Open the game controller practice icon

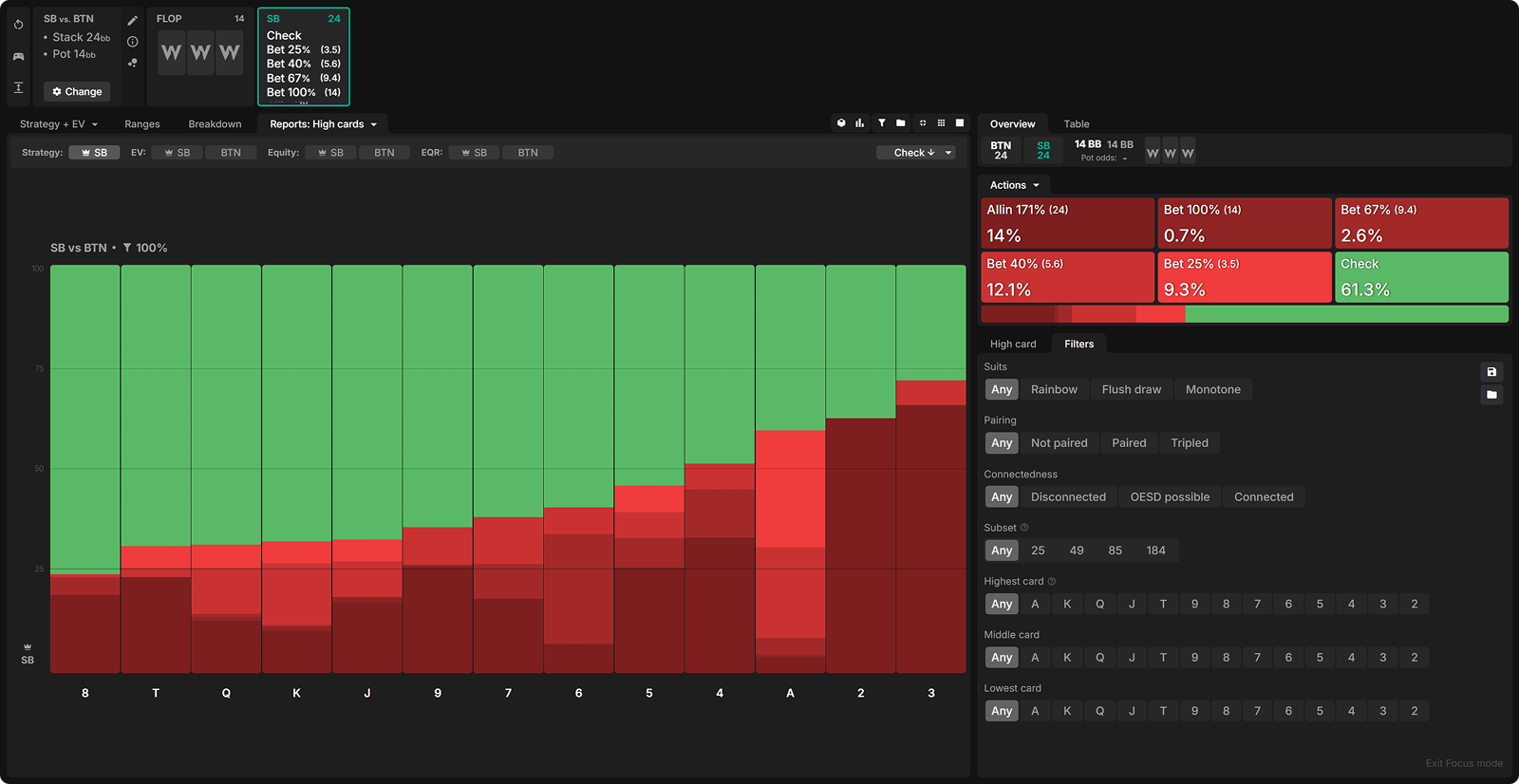(x=18, y=56)
